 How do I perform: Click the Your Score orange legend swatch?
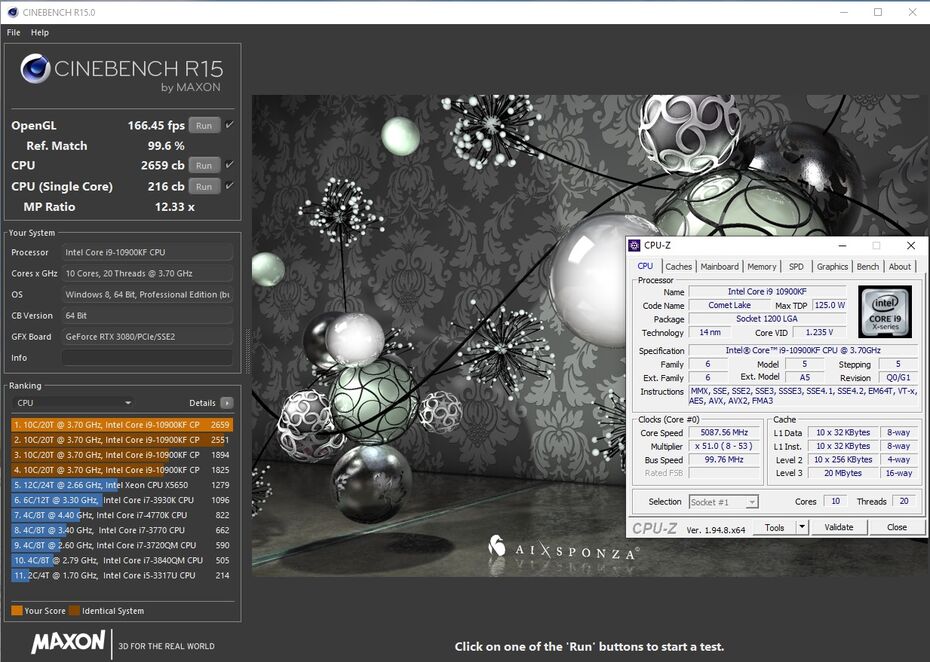(17, 610)
